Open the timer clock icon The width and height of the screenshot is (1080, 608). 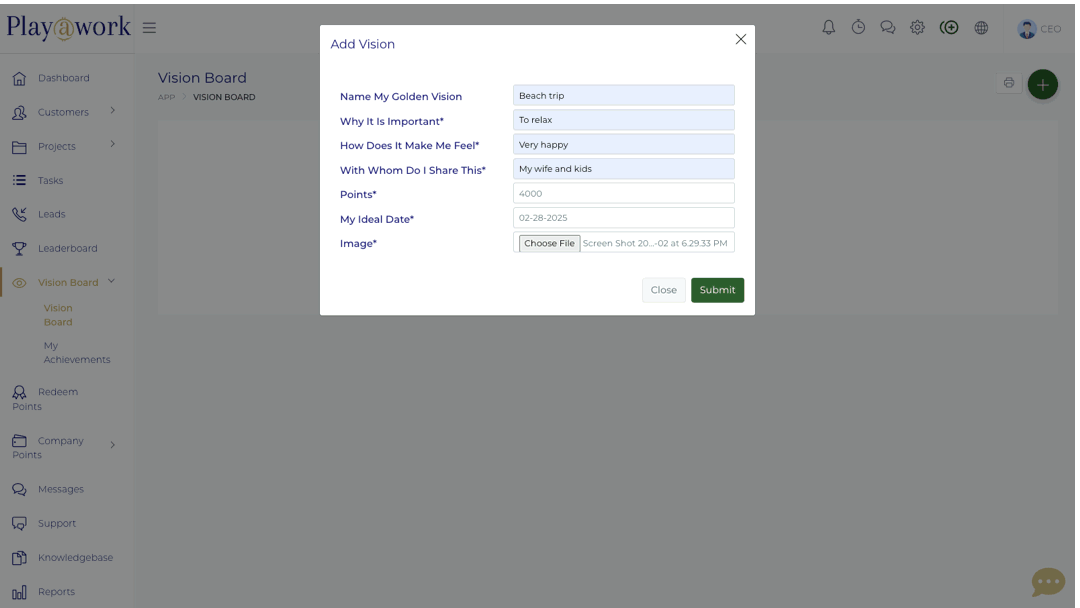858,28
